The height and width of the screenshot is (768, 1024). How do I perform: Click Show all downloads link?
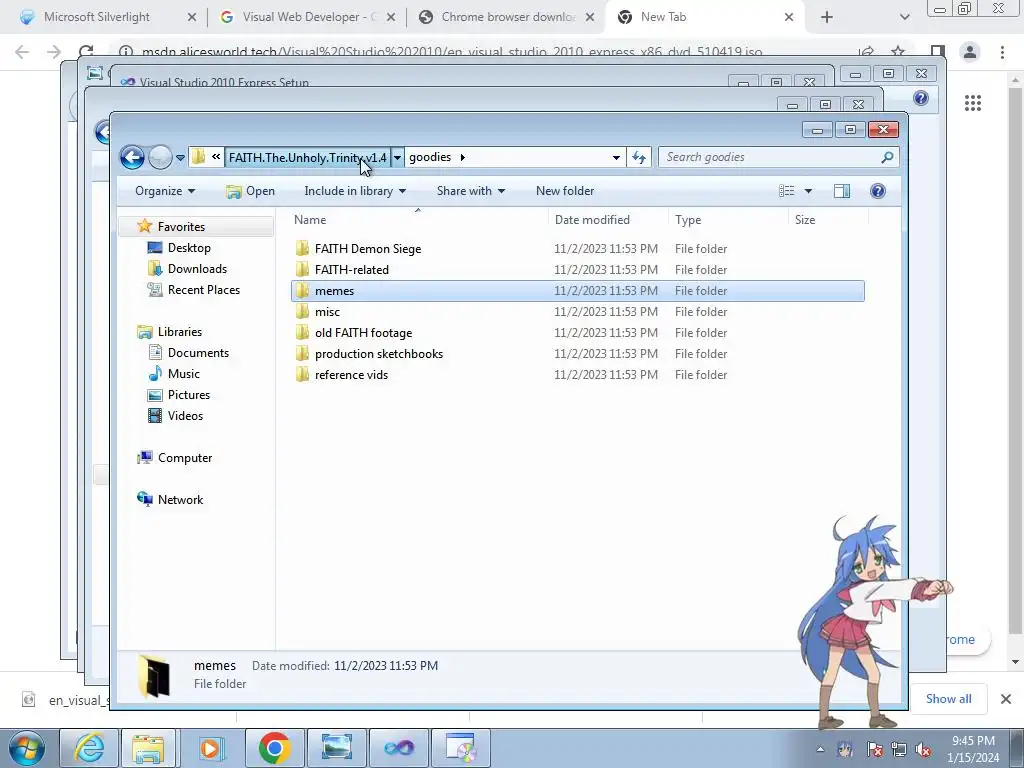(948, 699)
